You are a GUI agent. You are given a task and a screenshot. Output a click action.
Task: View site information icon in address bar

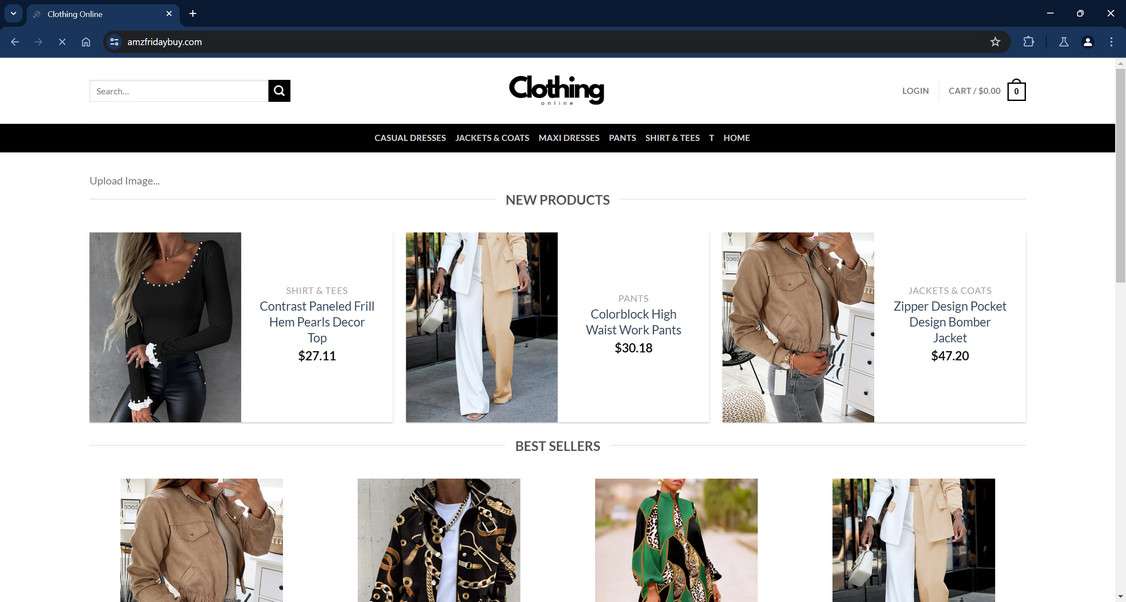[114, 42]
